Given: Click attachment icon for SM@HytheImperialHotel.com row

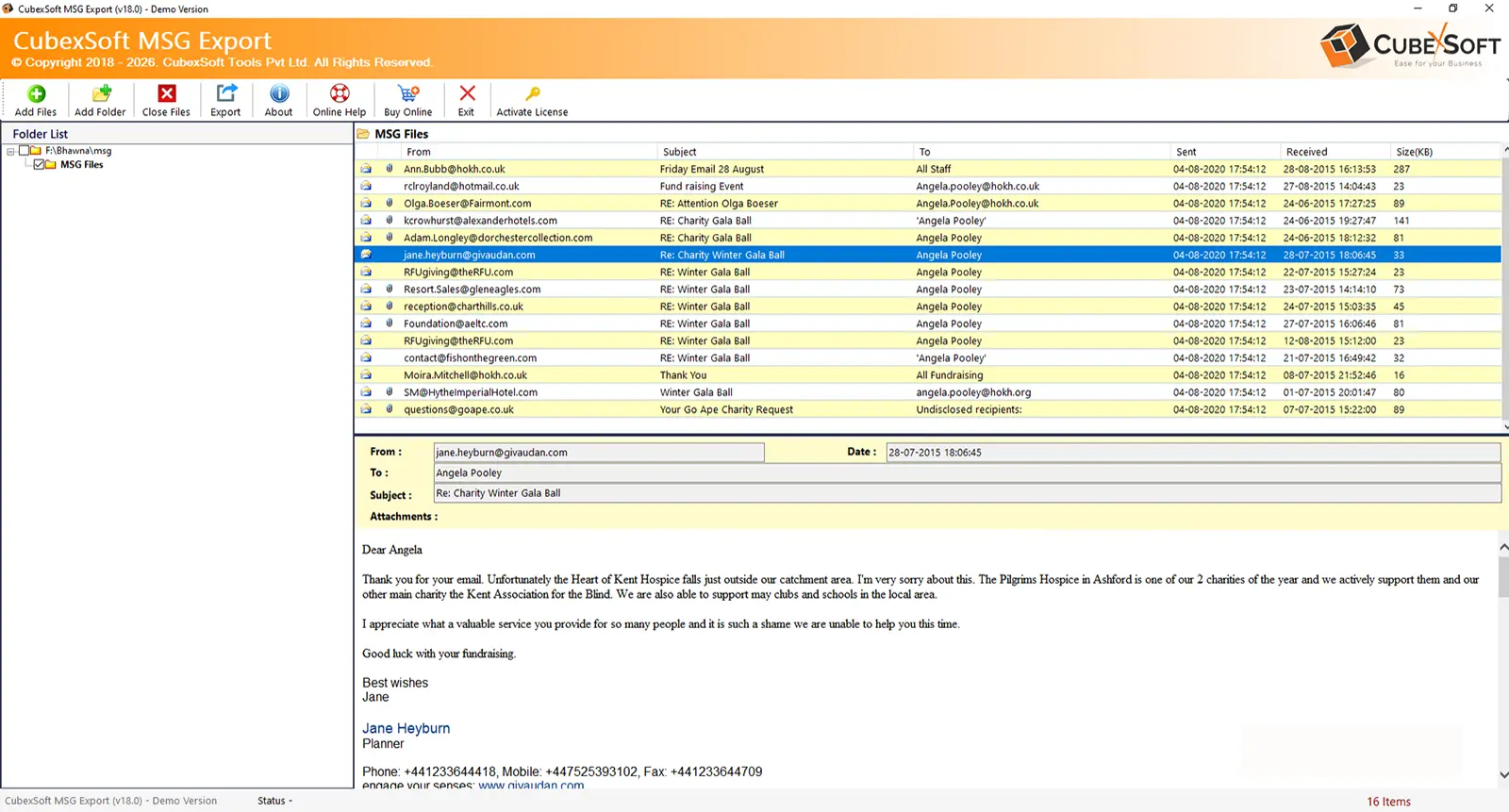Looking at the screenshot, I should (389, 392).
